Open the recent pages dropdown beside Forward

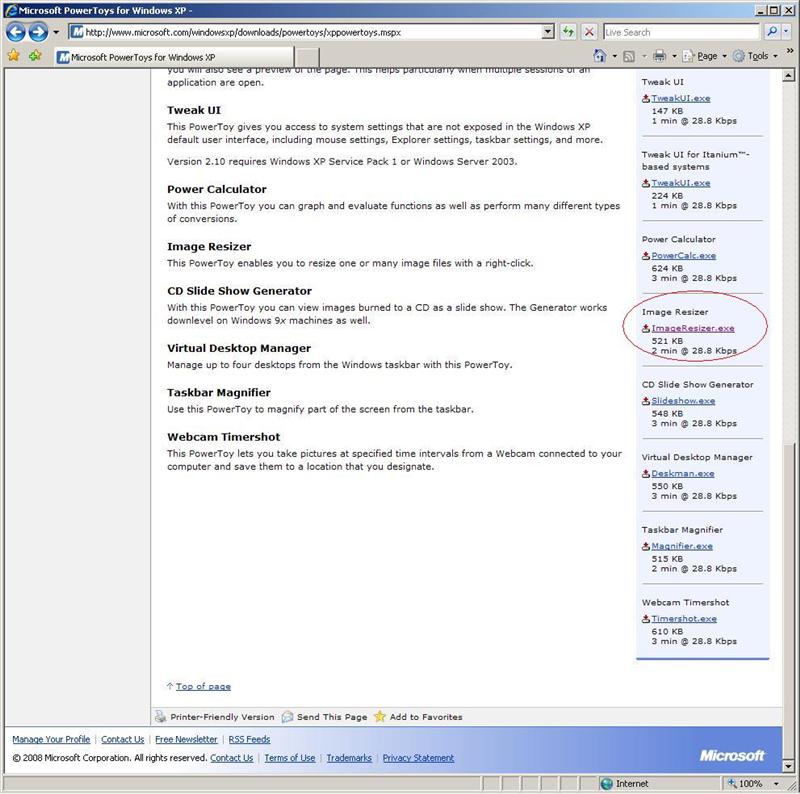pos(56,32)
